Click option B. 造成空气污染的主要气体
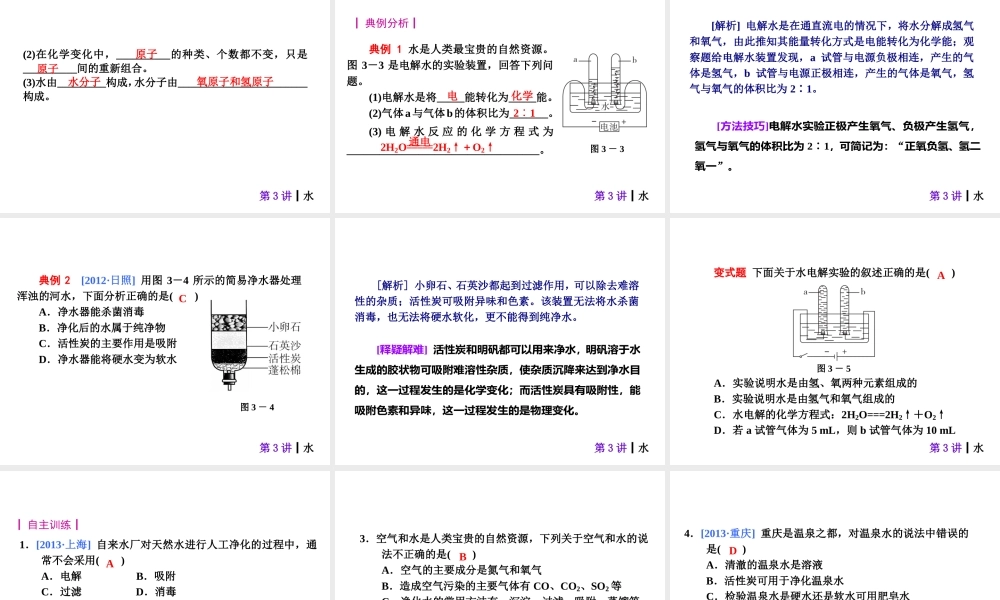 (x=501, y=587)
